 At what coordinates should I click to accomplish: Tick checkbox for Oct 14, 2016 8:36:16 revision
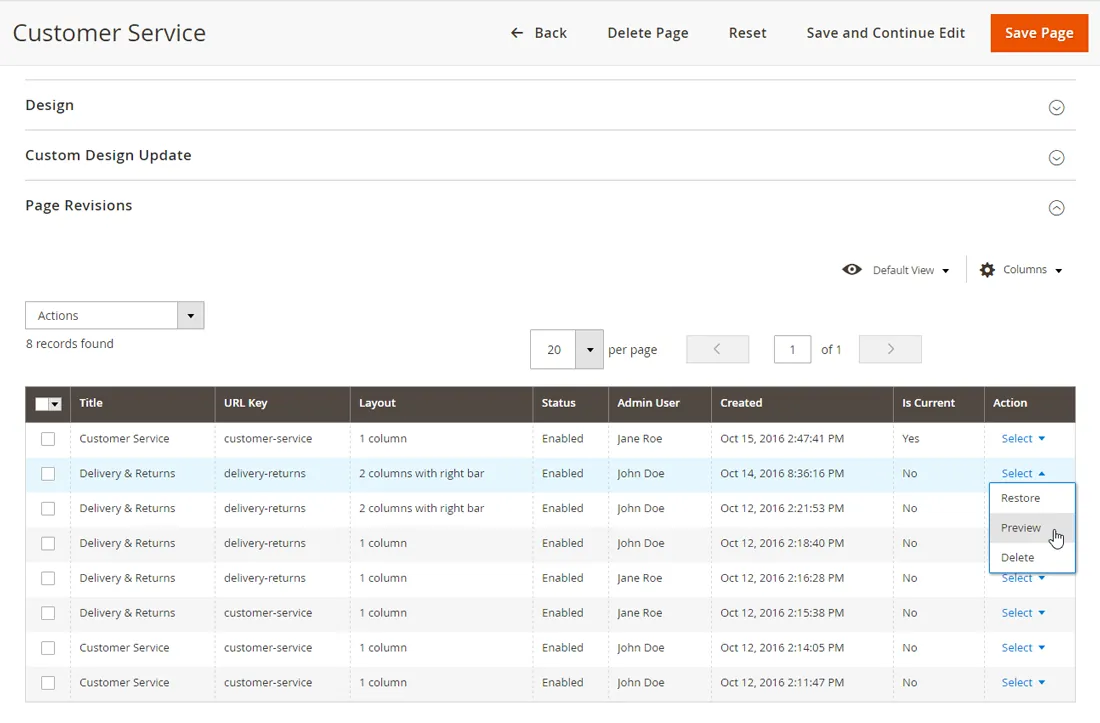[x=48, y=474]
